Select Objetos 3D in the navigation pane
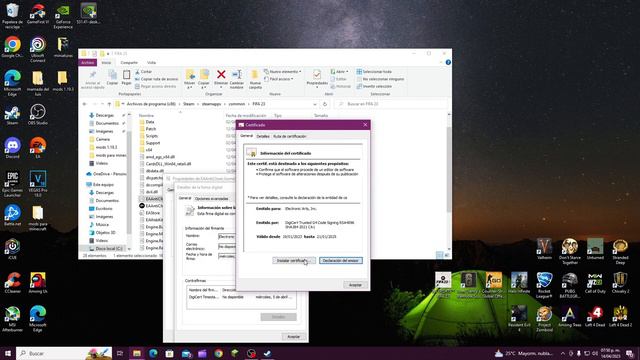Screen dimensions: 640x360 [105, 232]
